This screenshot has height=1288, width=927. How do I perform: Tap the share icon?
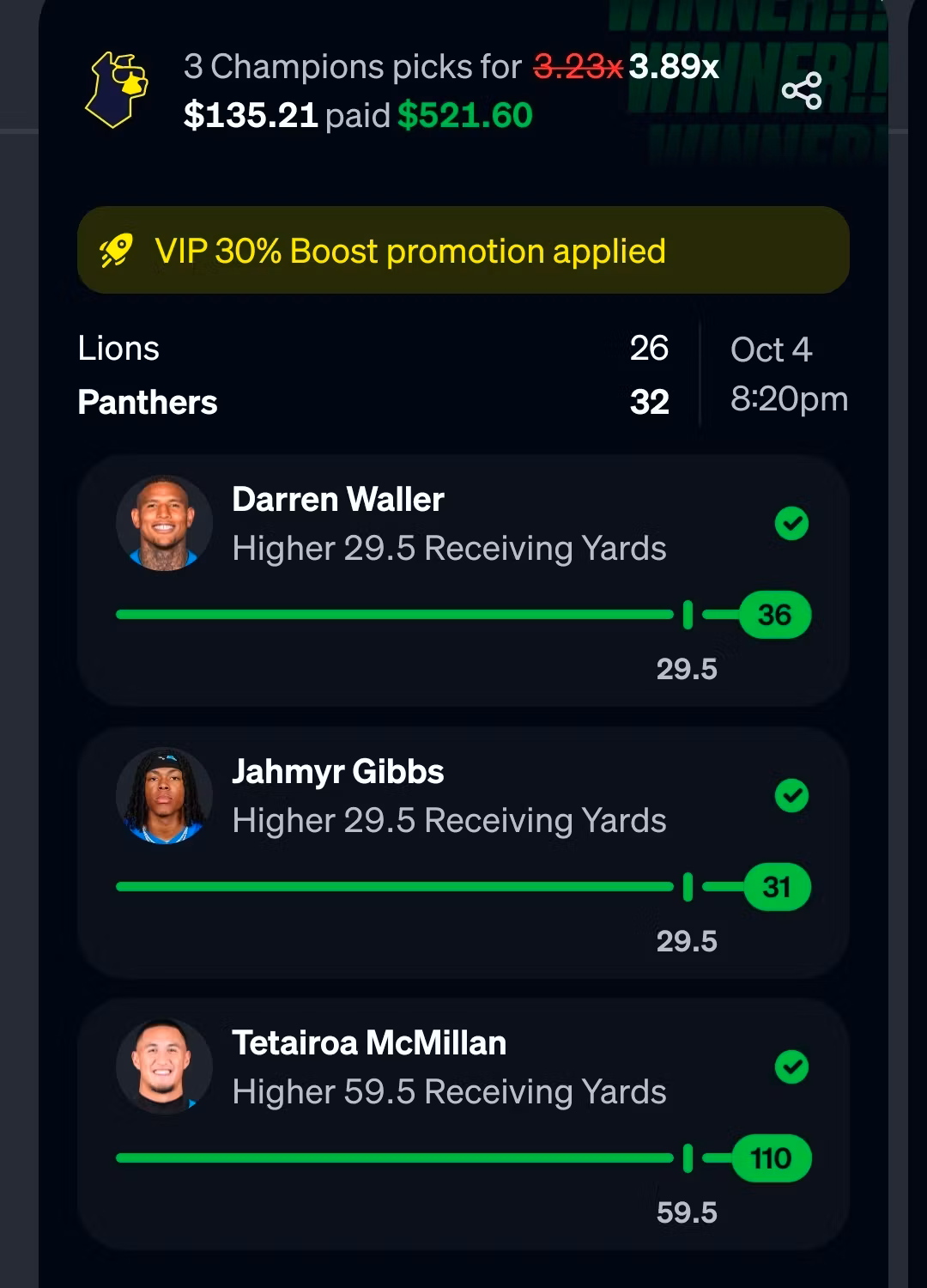(x=802, y=90)
